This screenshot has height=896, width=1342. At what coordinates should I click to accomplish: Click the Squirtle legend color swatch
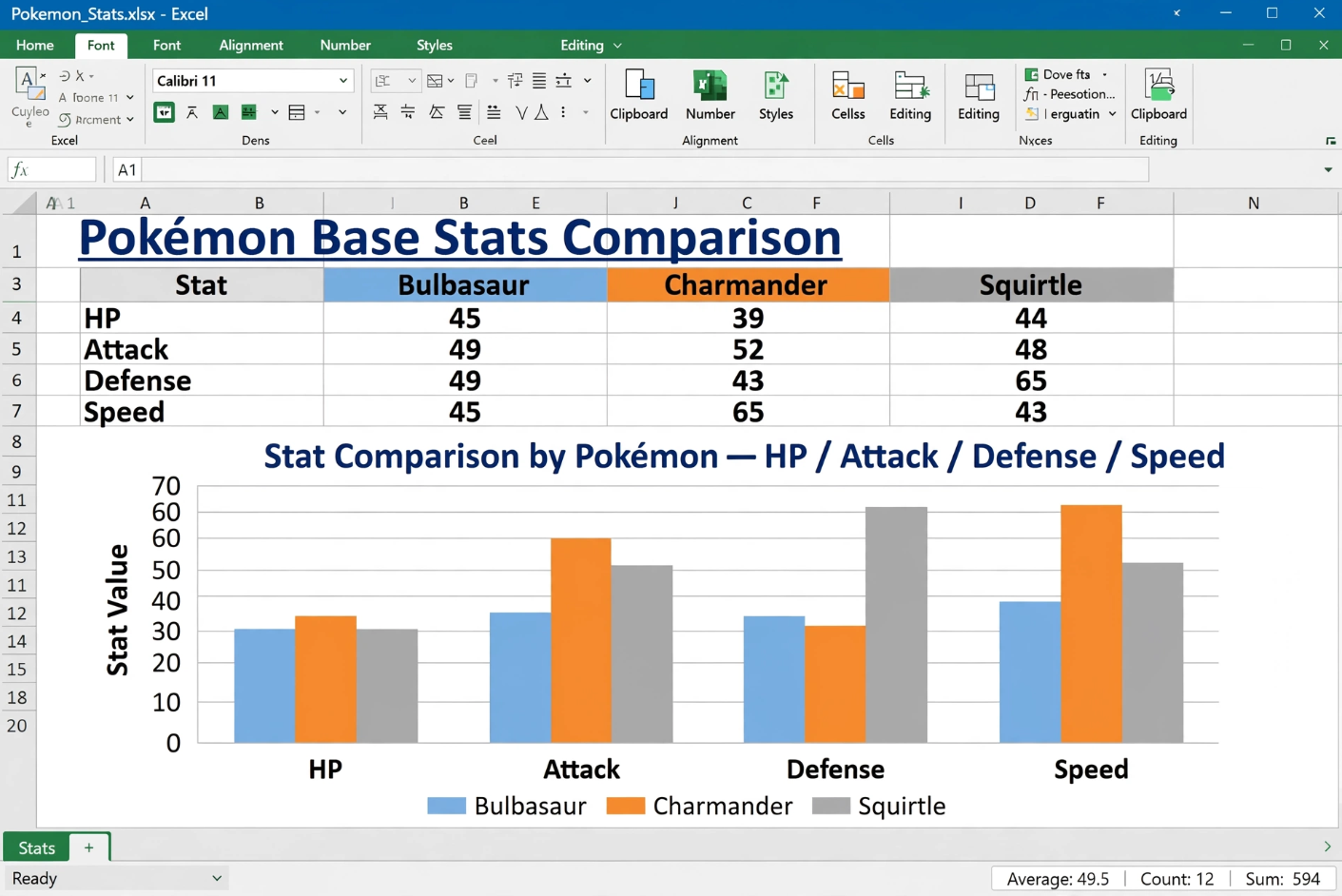coord(831,806)
